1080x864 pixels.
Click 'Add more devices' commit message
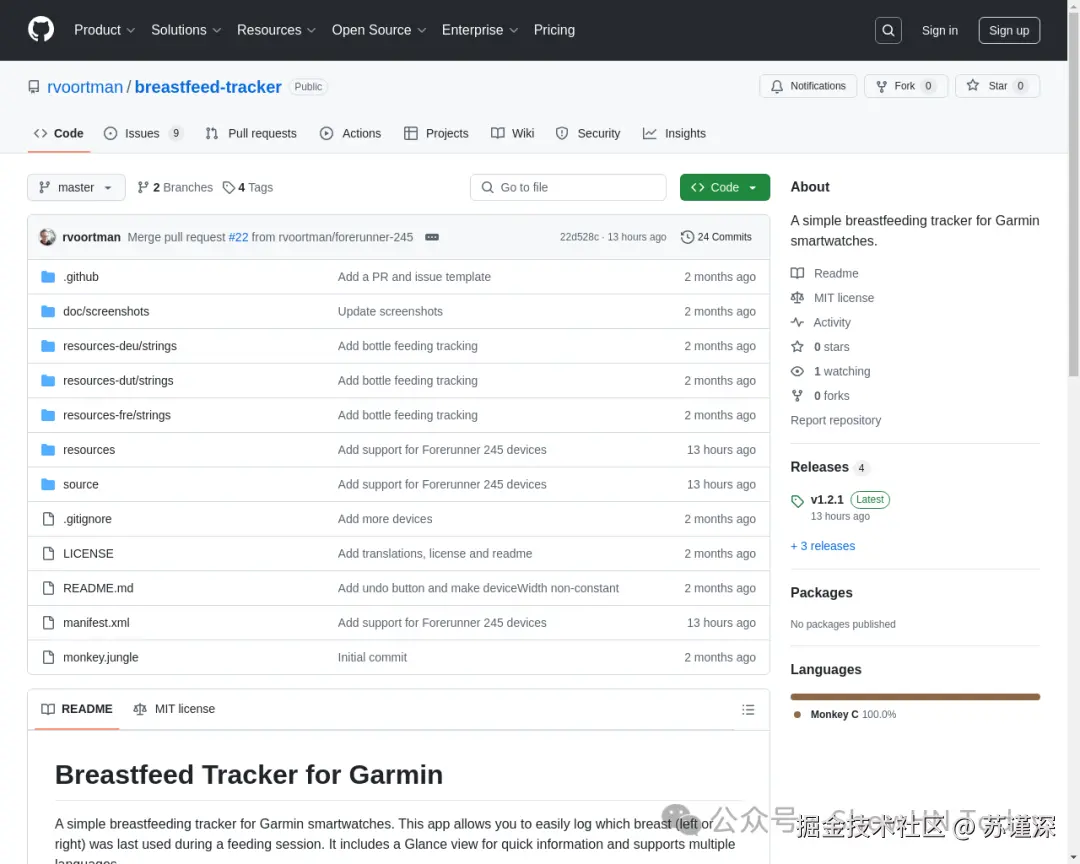pyautogui.click(x=385, y=519)
